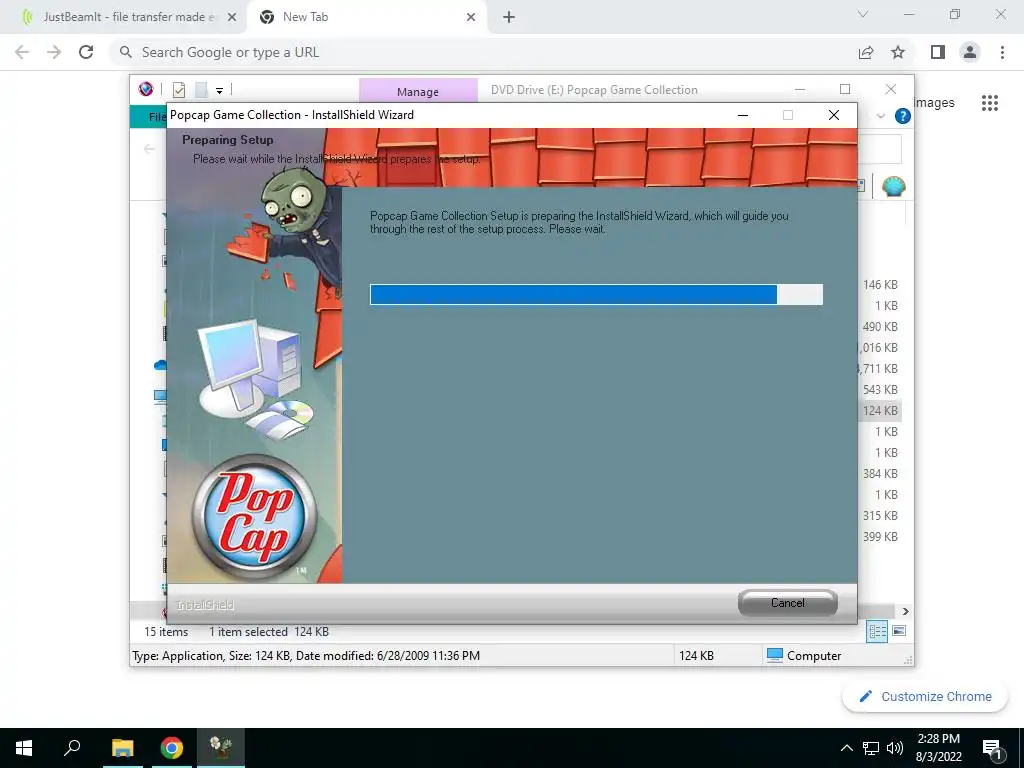
Task: Select the 399 KB file row
Action: tap(880, 537)
